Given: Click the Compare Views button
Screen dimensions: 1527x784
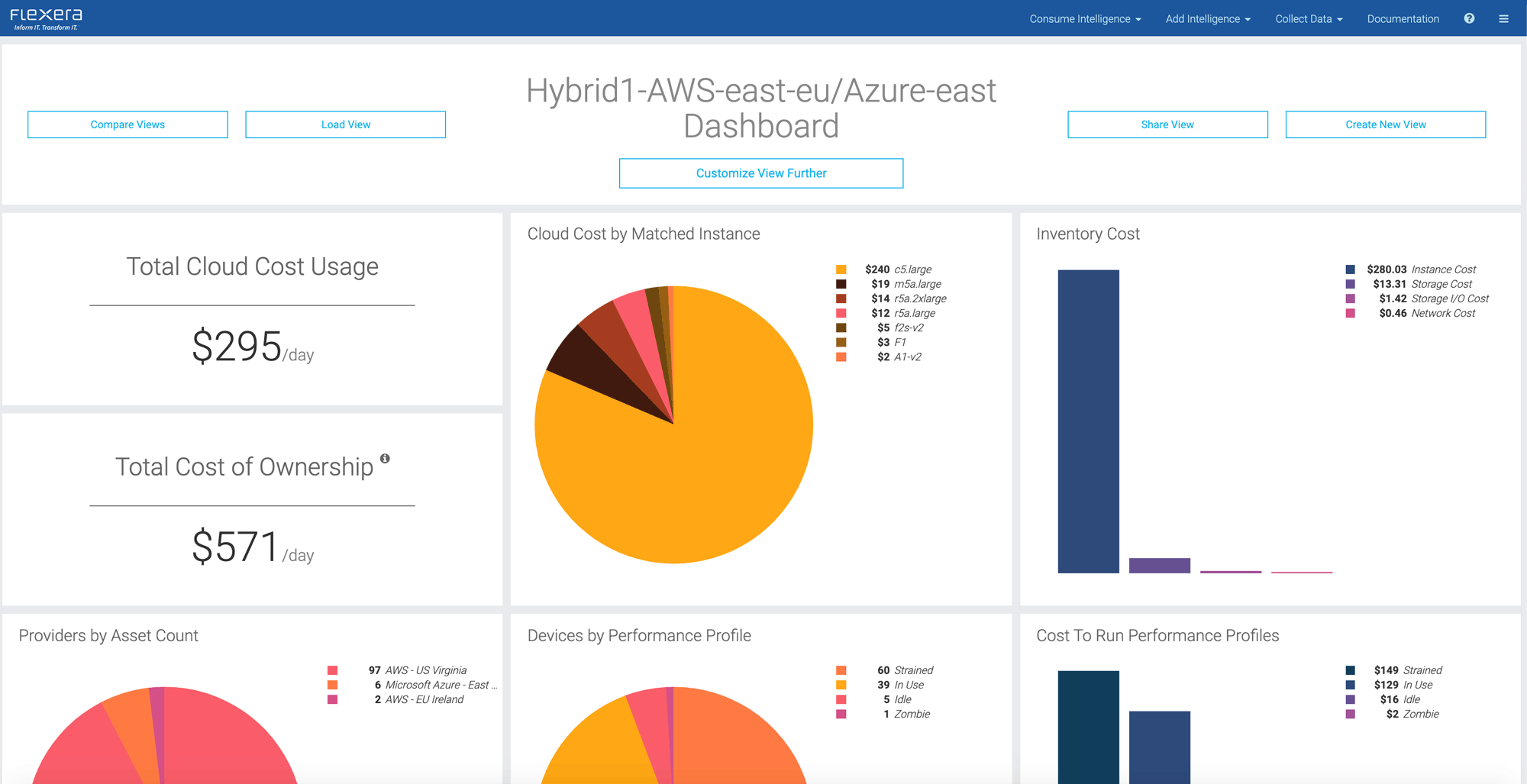Looking at the screenshot, I should (x=128, y=124).
